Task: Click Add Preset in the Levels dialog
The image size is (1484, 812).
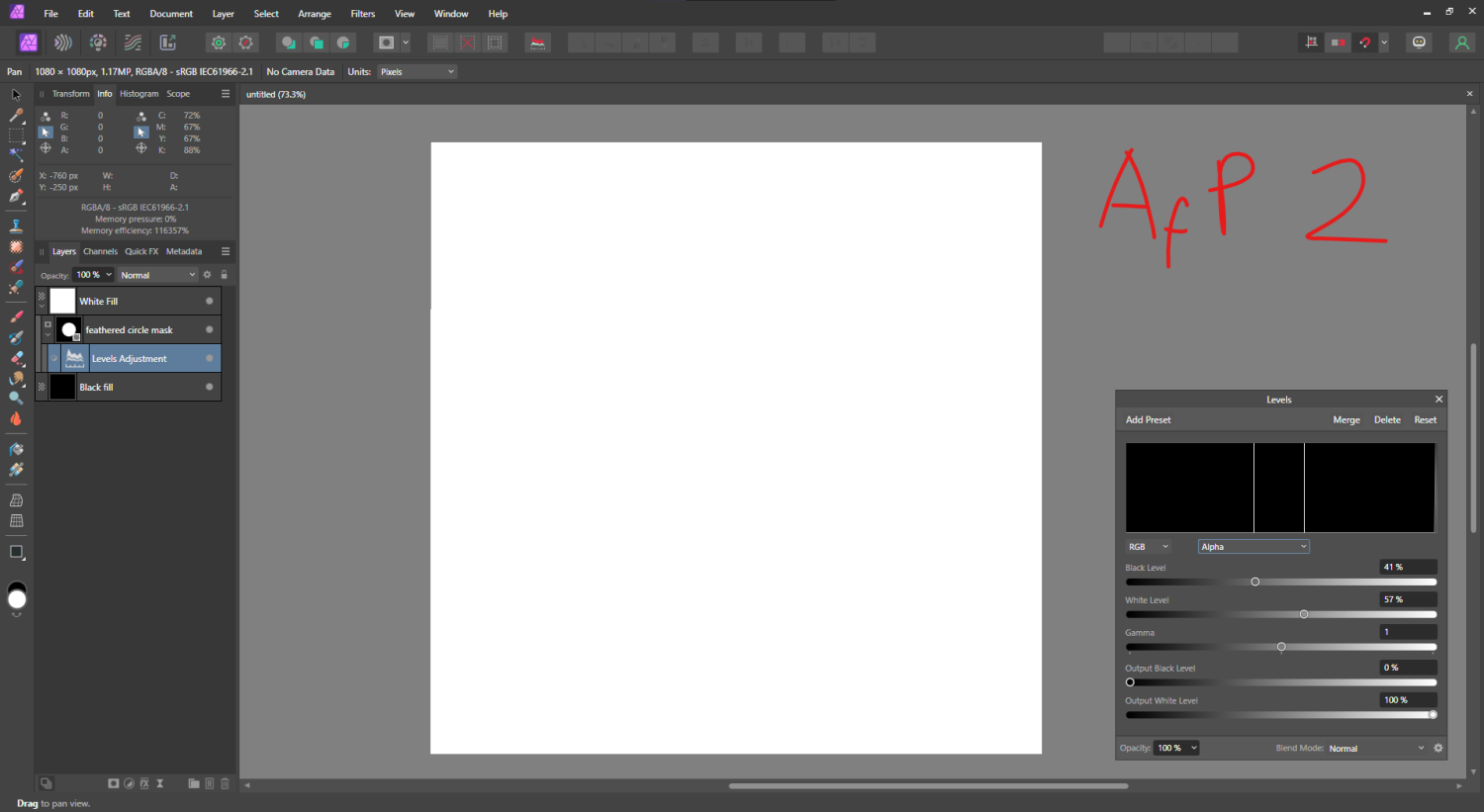Action: click(1148, 419)
